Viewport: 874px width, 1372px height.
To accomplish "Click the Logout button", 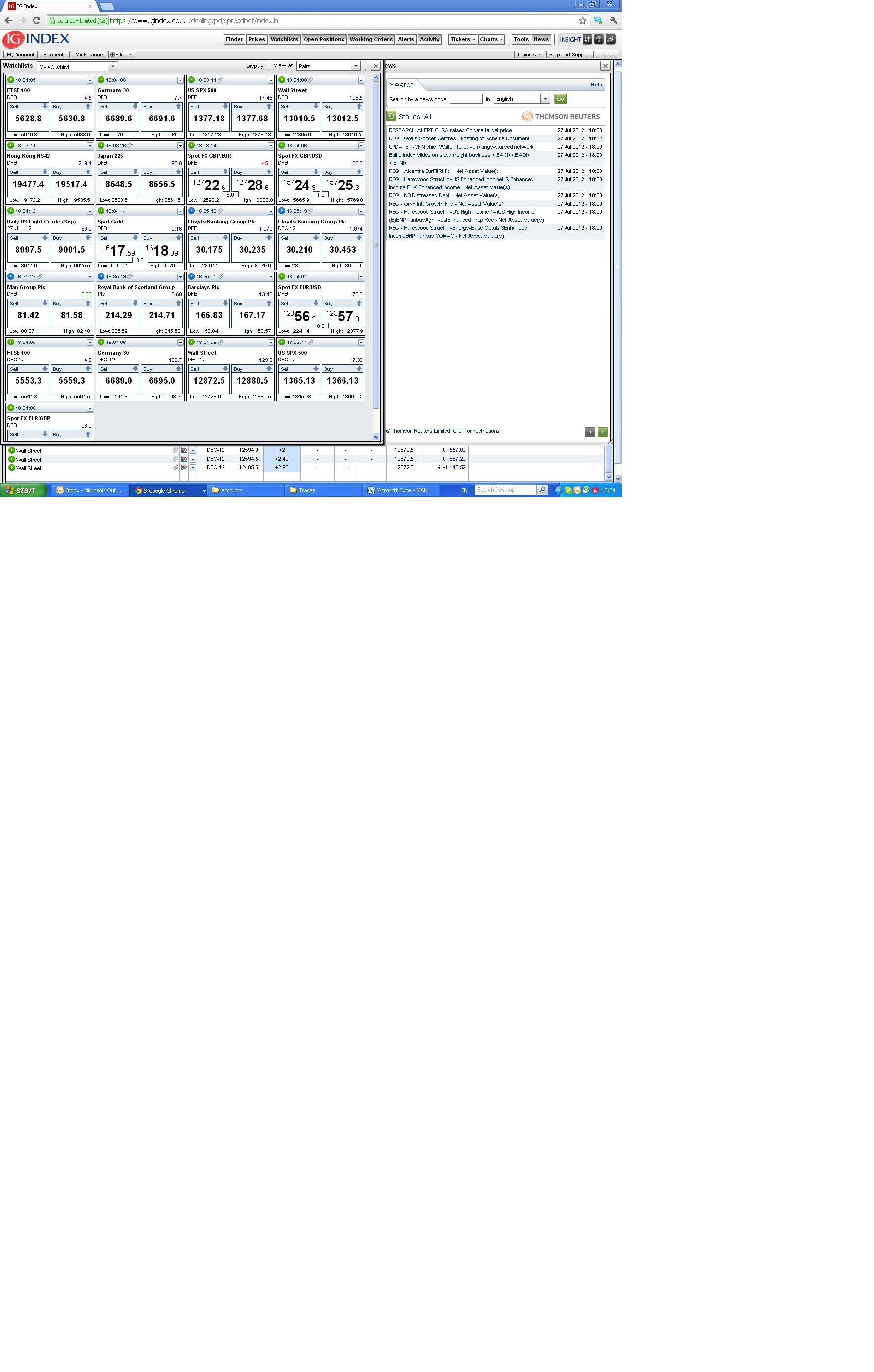I will pos(607,55).
